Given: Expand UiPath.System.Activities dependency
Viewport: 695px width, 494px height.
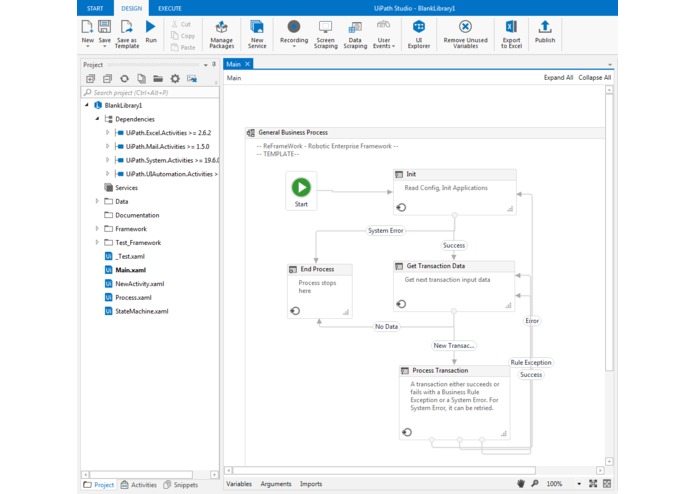Looking at the screenshot, I should pos(107,160).
